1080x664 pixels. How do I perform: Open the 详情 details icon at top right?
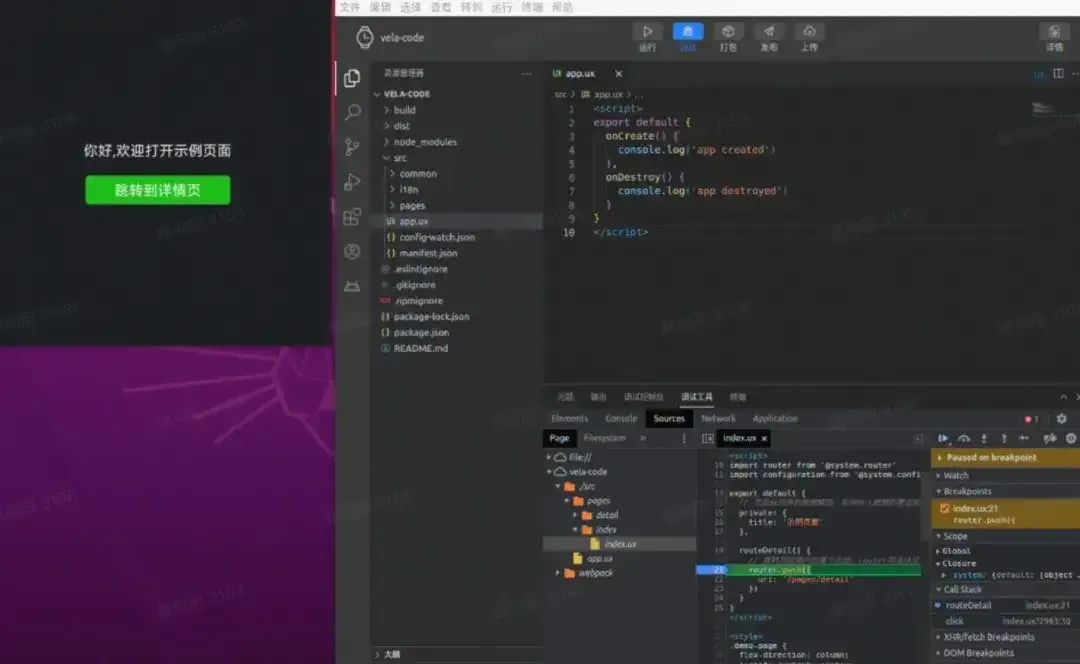(x=1054, y=37)
